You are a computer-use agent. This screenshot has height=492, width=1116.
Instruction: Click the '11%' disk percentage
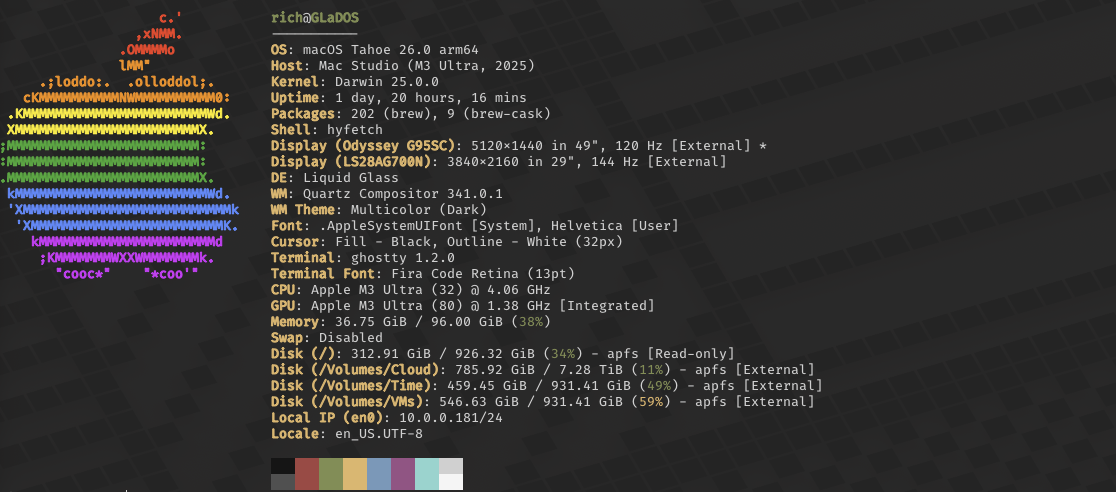(x=651, y=370)
